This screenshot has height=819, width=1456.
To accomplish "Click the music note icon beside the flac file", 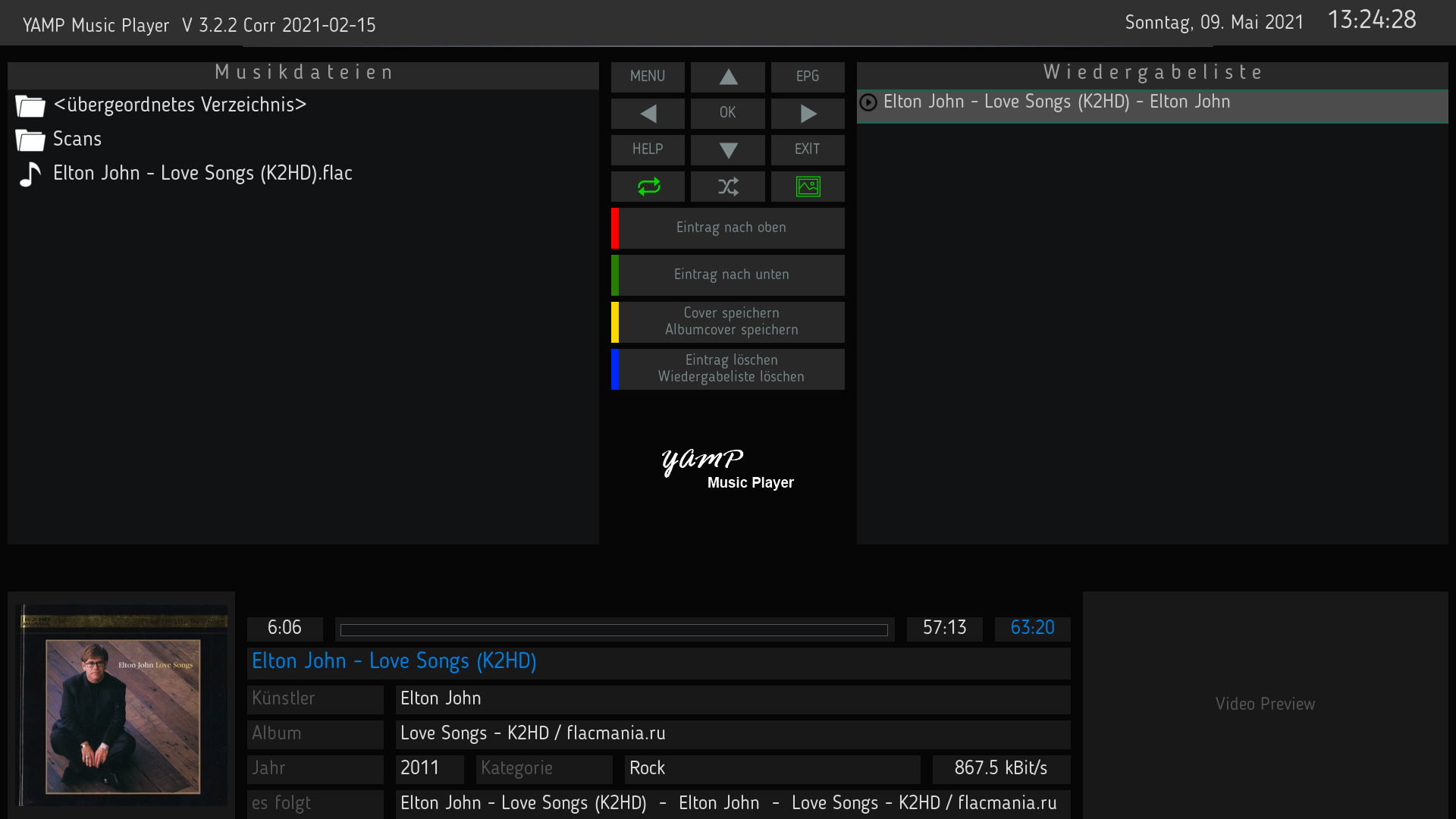I will (x=30, y=174).
